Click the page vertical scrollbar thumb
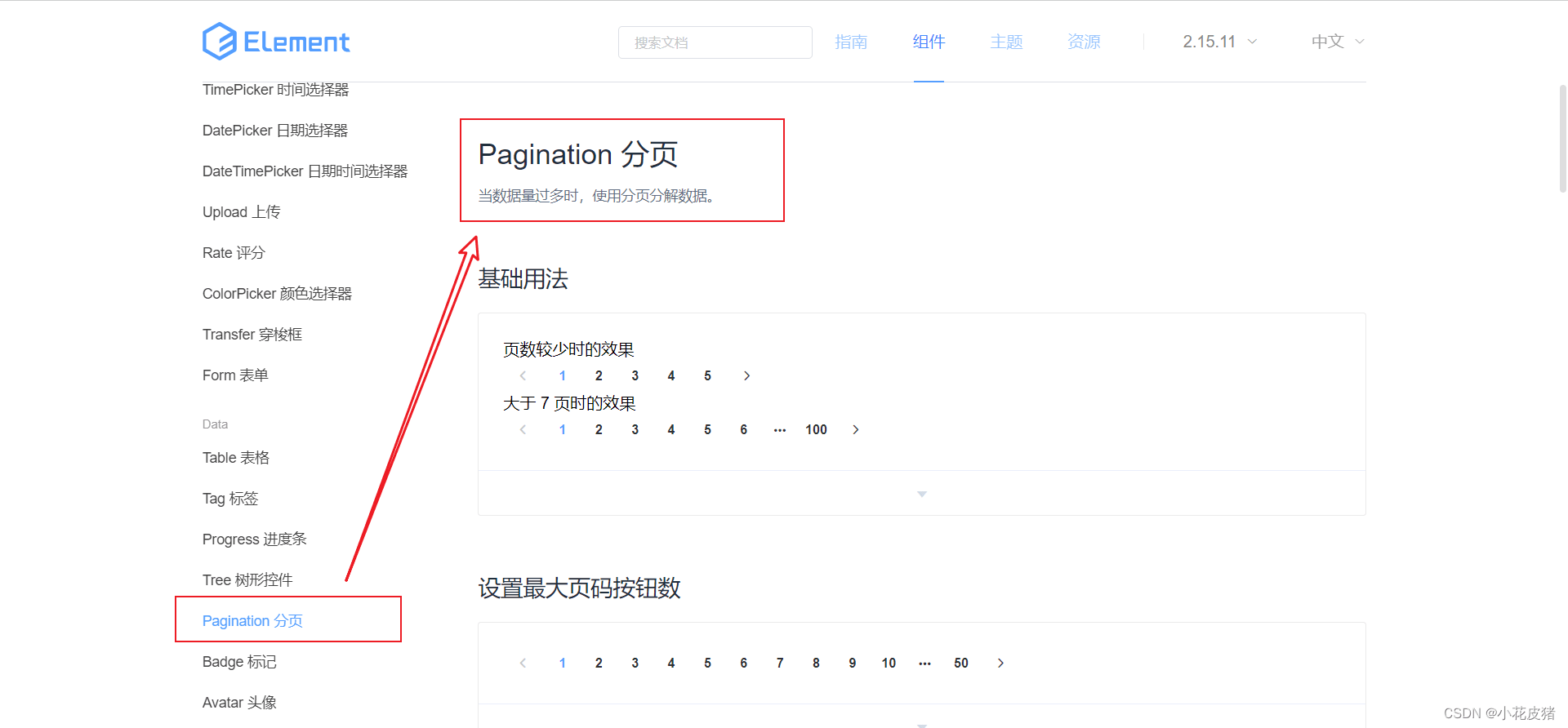Viewport: 1568px width, 728px height. pos(1563,138)
